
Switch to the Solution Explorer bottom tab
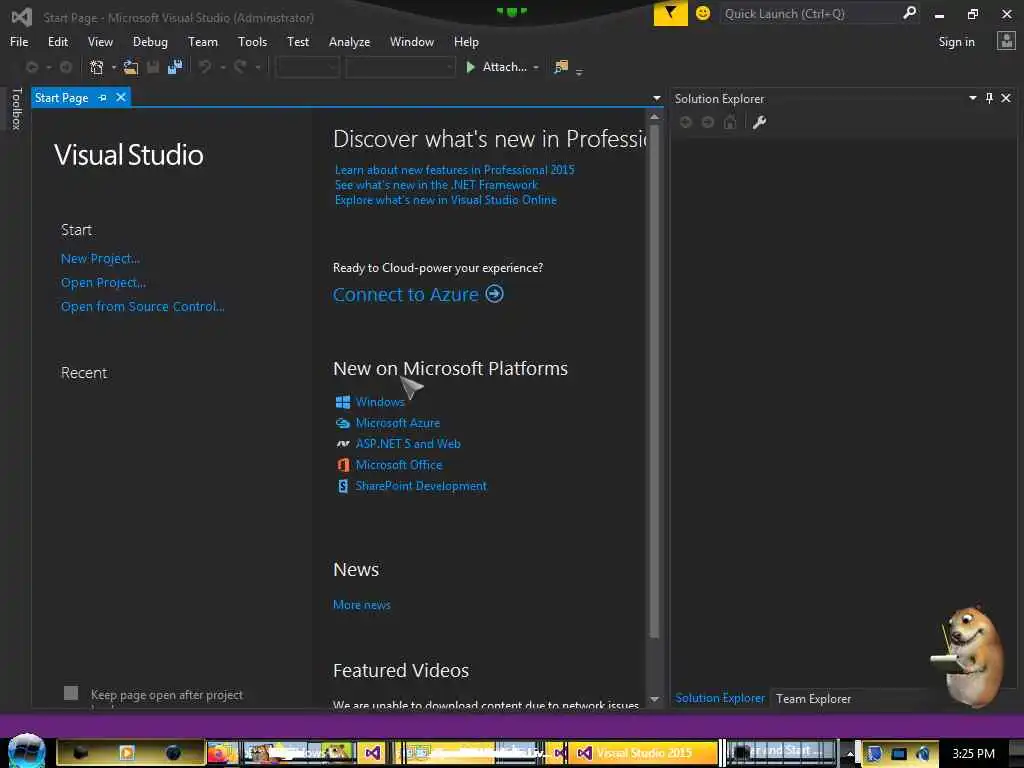(x=720, y=698)
